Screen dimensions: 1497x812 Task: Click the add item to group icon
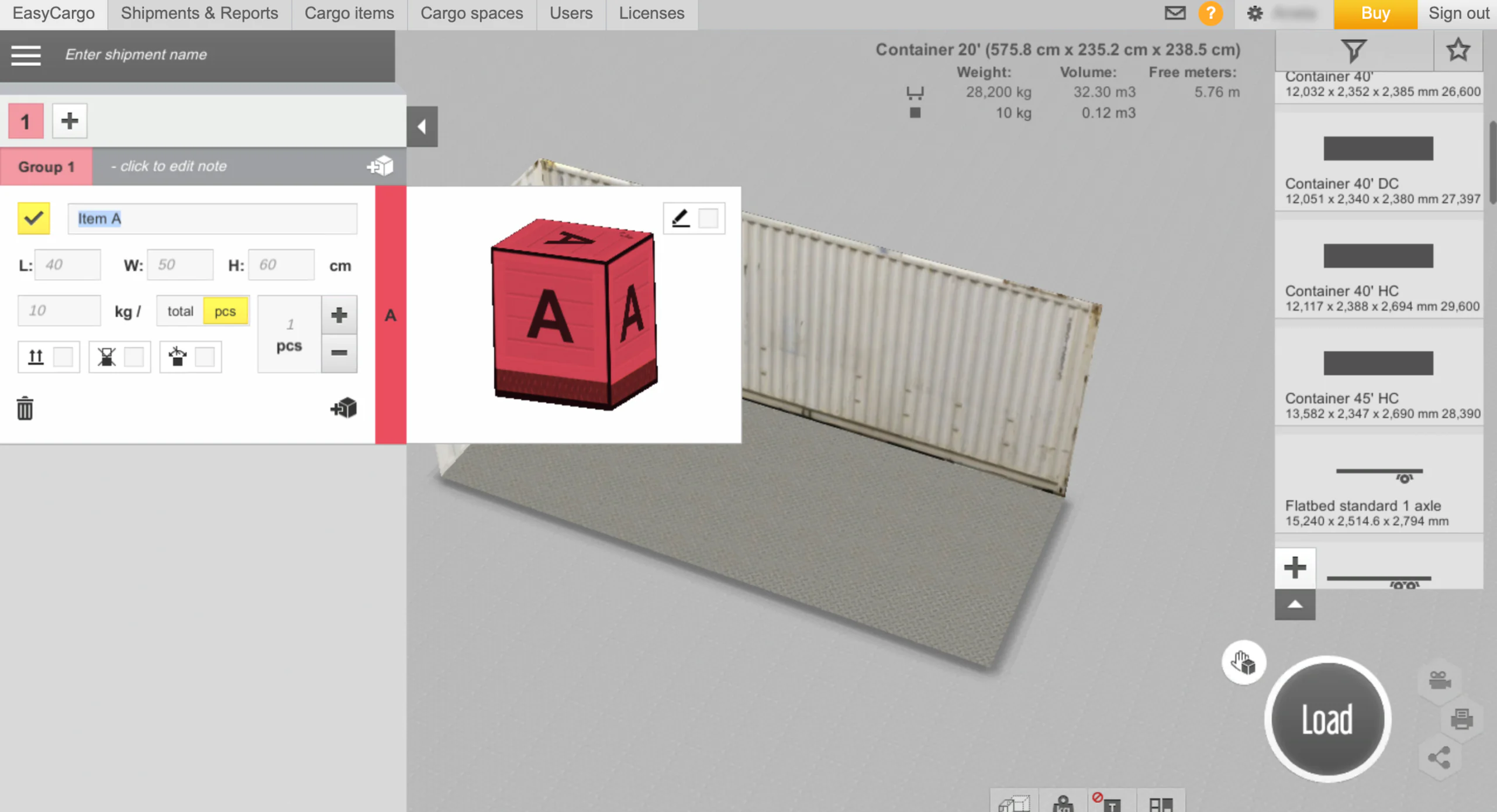pyautogui.click(x=380, y=165)
